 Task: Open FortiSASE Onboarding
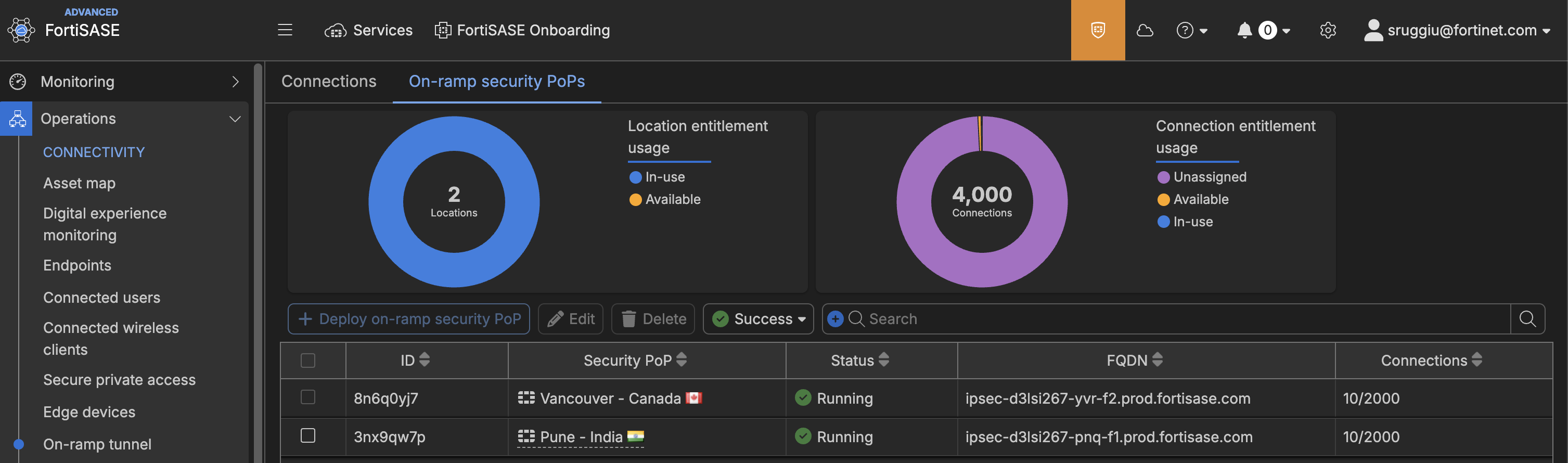point(522,30)
